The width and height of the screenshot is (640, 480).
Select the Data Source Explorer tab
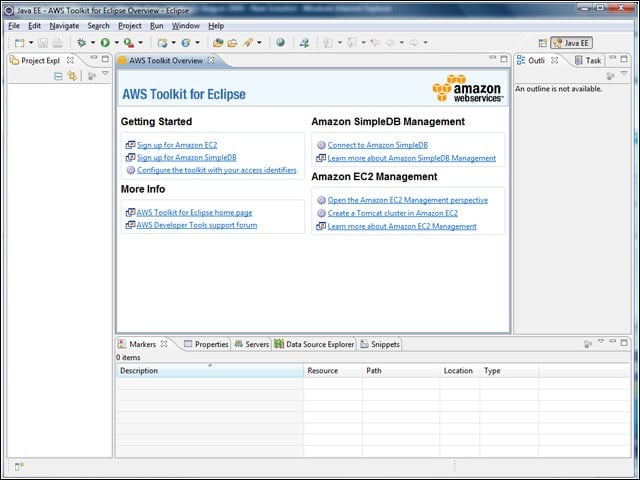tap(314, 344)
